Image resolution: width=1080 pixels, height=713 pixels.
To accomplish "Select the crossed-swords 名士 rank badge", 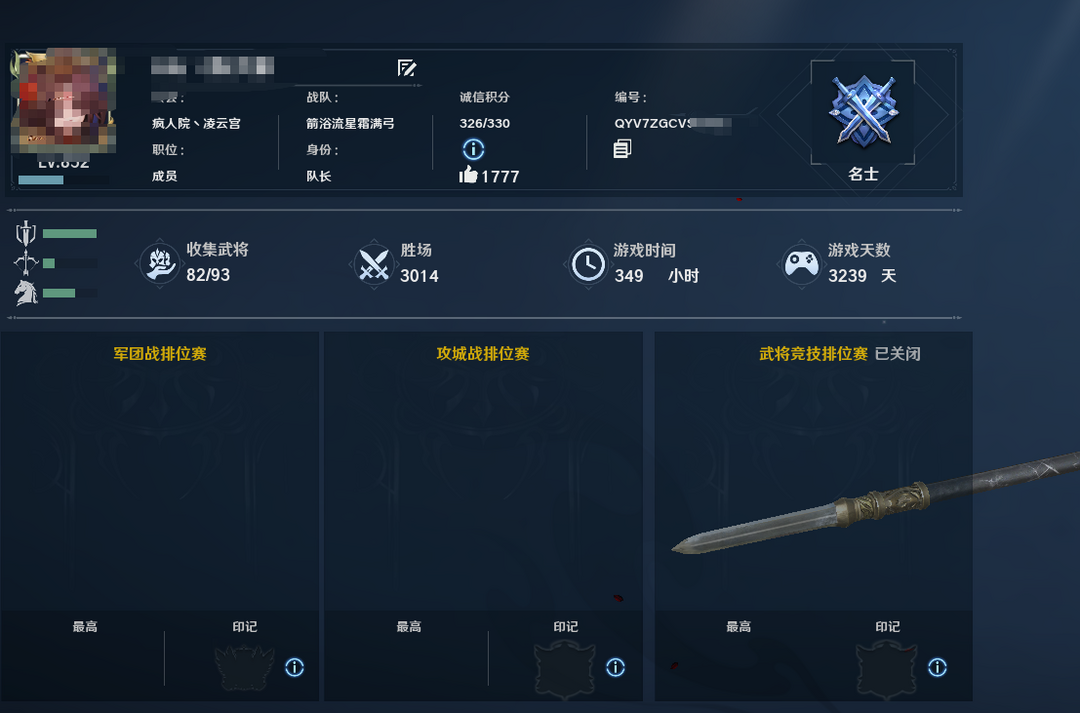I will [863, 111].
